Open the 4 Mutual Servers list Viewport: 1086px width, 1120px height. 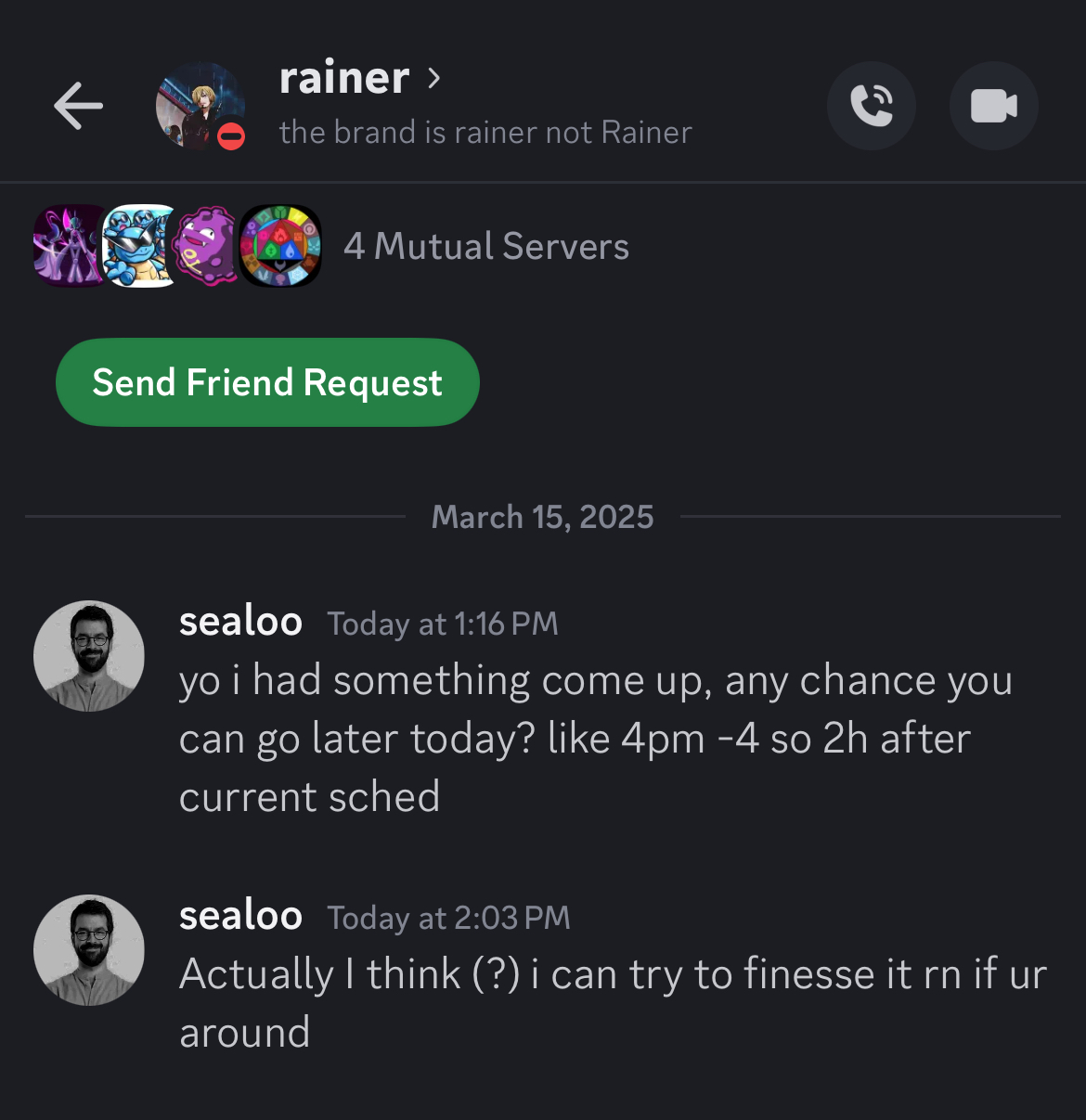coord(485,247)
